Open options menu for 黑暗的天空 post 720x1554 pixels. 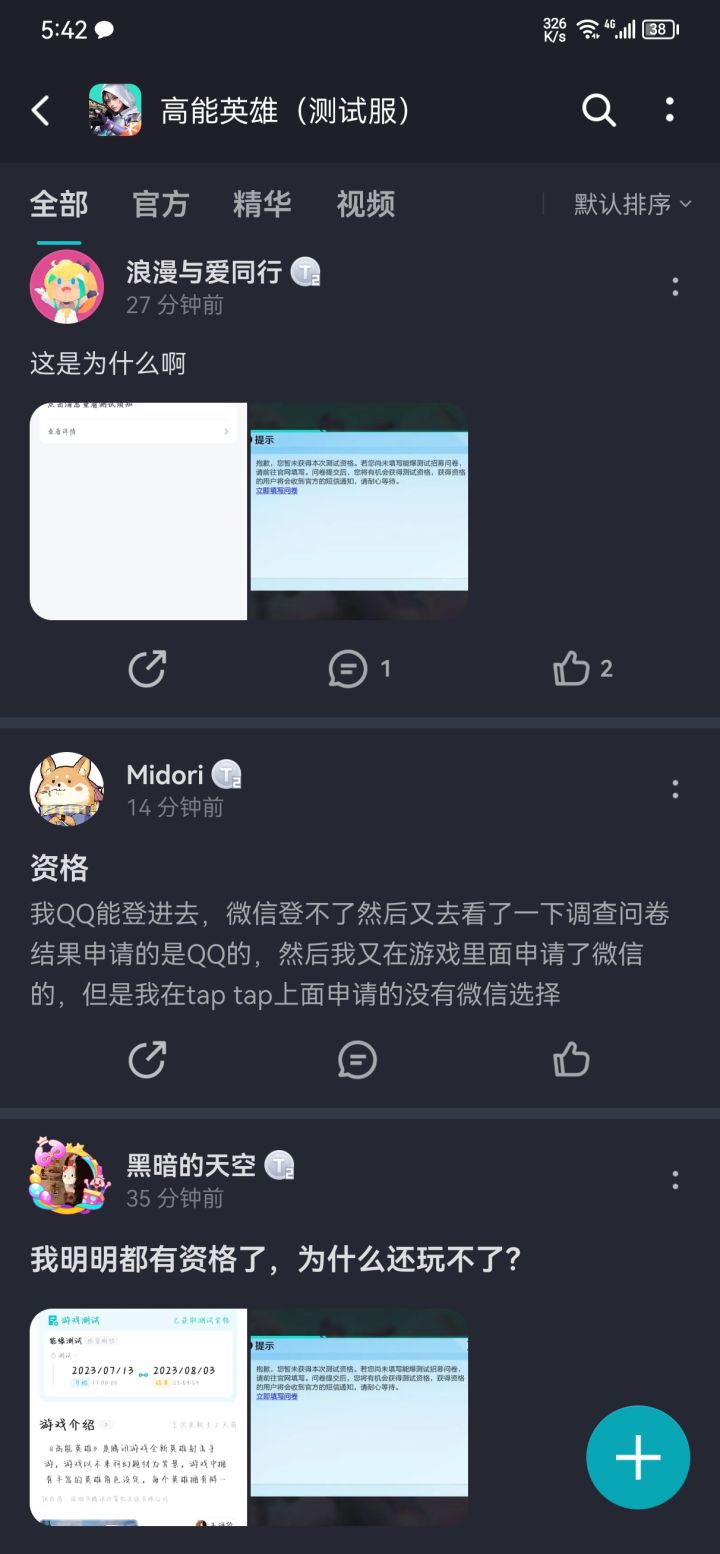[676, 1180]
